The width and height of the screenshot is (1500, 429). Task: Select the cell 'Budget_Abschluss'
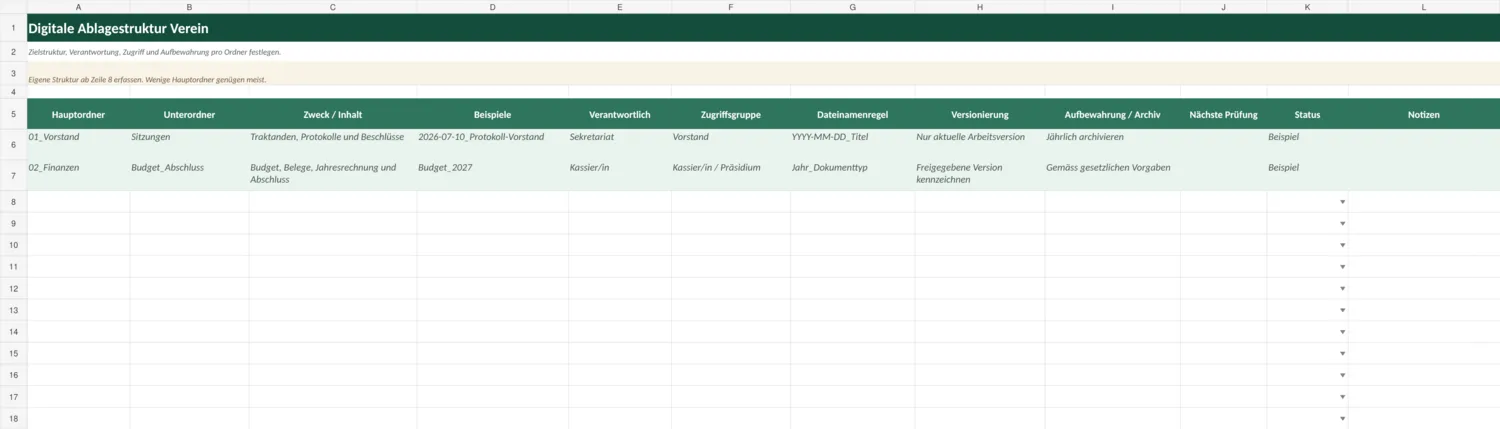tap(189, 175)
